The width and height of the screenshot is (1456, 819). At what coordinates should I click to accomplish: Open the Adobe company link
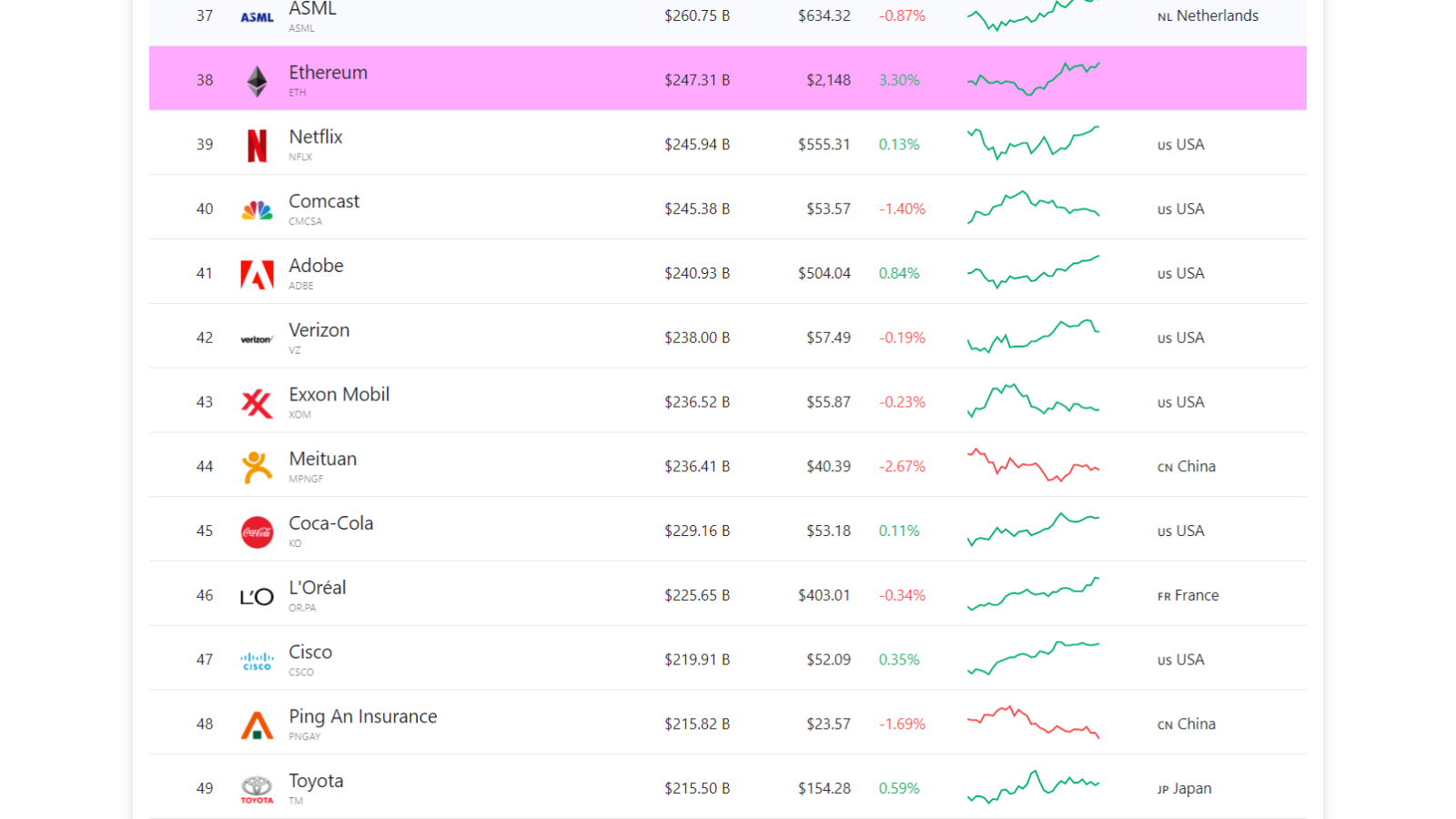click(316, 266)
